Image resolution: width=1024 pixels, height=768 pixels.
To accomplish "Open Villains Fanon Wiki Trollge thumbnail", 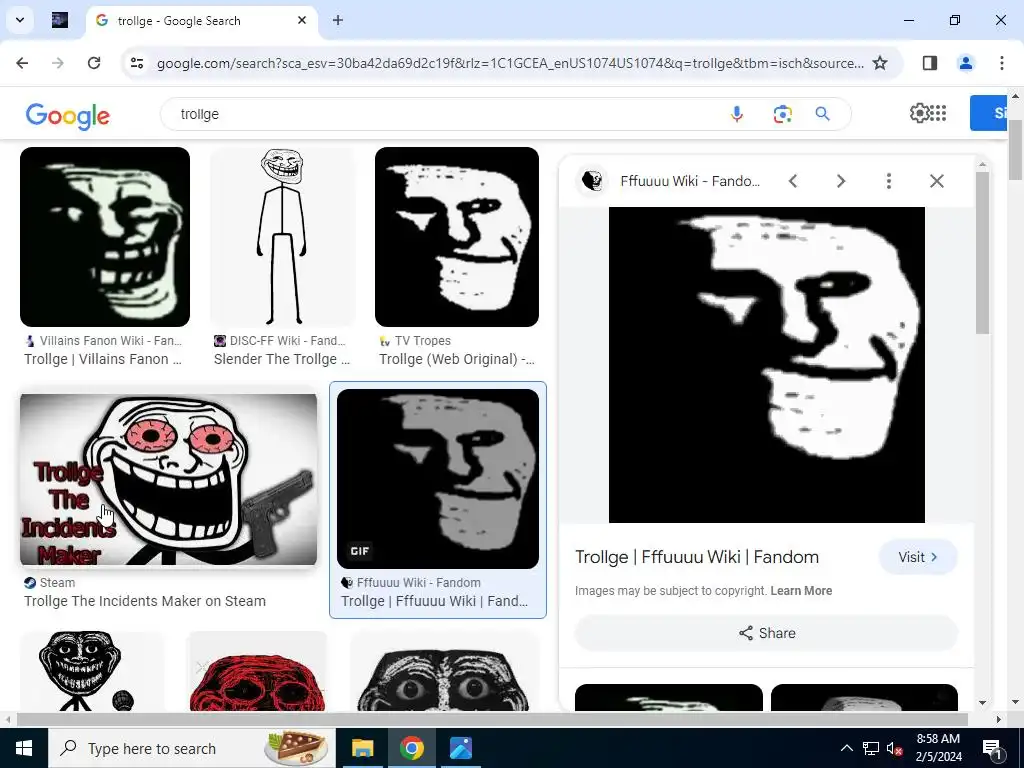I will (x=105, y=237).
